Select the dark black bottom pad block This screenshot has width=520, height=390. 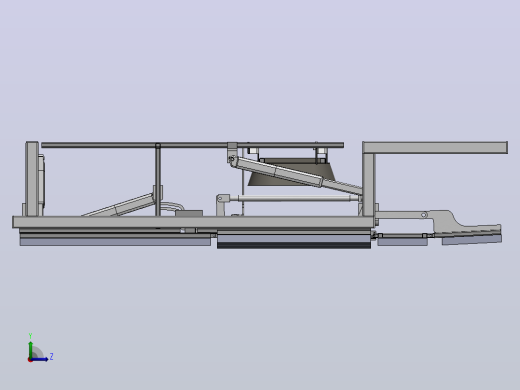[294, 245]
